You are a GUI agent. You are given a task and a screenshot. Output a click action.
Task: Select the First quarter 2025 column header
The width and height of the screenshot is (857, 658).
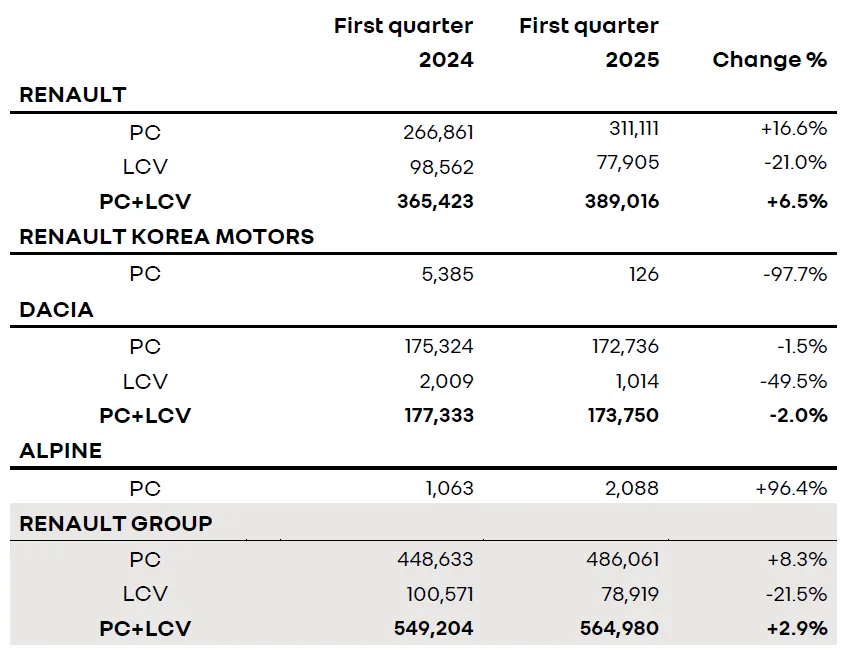[x=589, y=42]
